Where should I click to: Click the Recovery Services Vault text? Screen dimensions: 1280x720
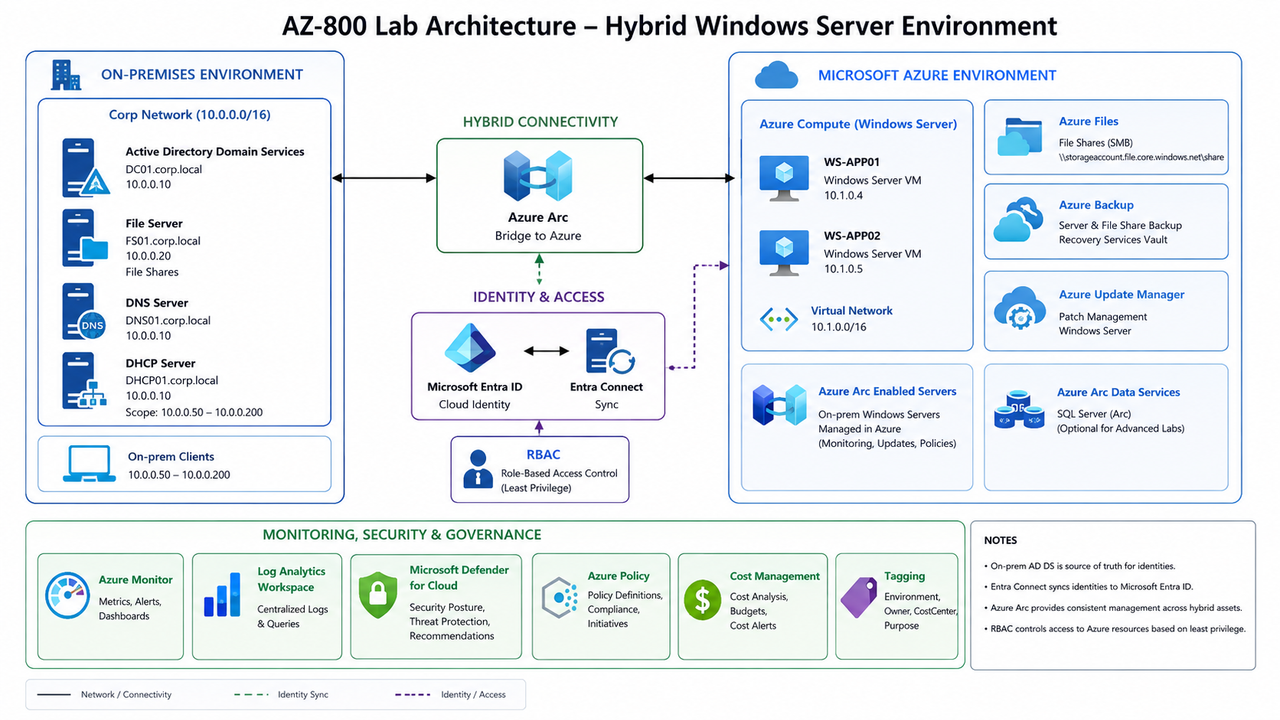click(1113, 240)
